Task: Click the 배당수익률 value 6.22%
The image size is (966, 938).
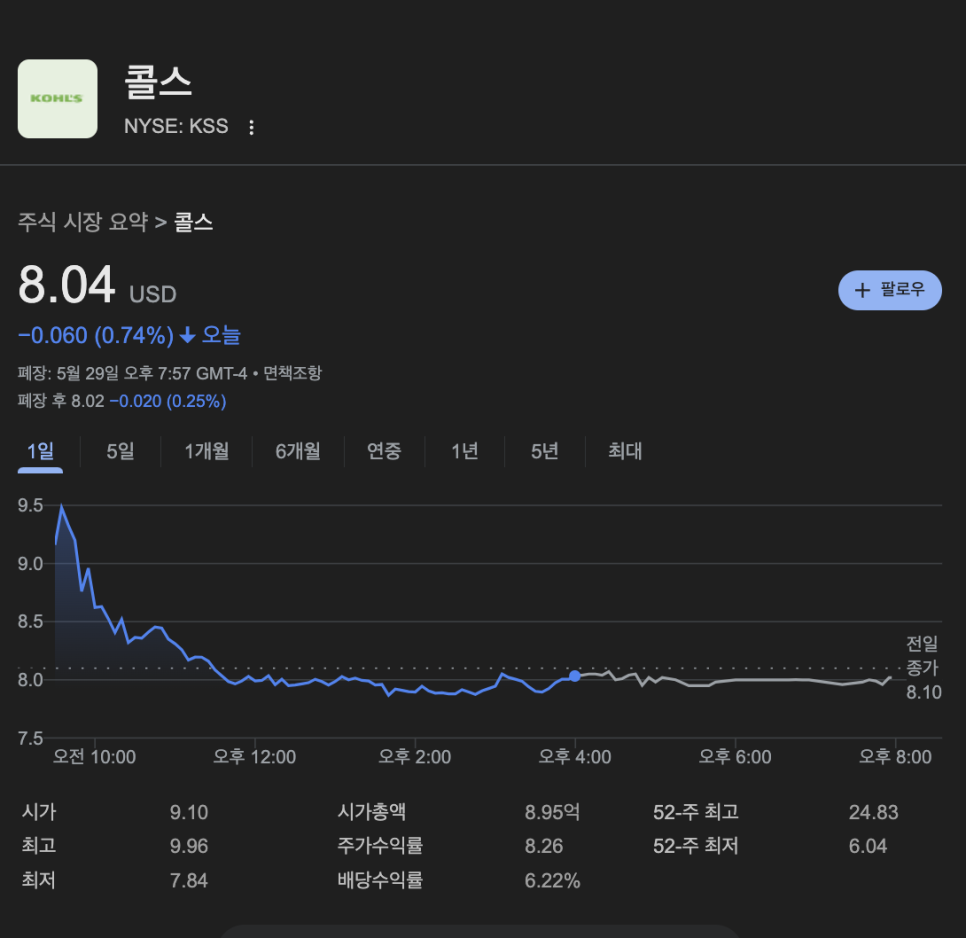Action: click(552, 881)
